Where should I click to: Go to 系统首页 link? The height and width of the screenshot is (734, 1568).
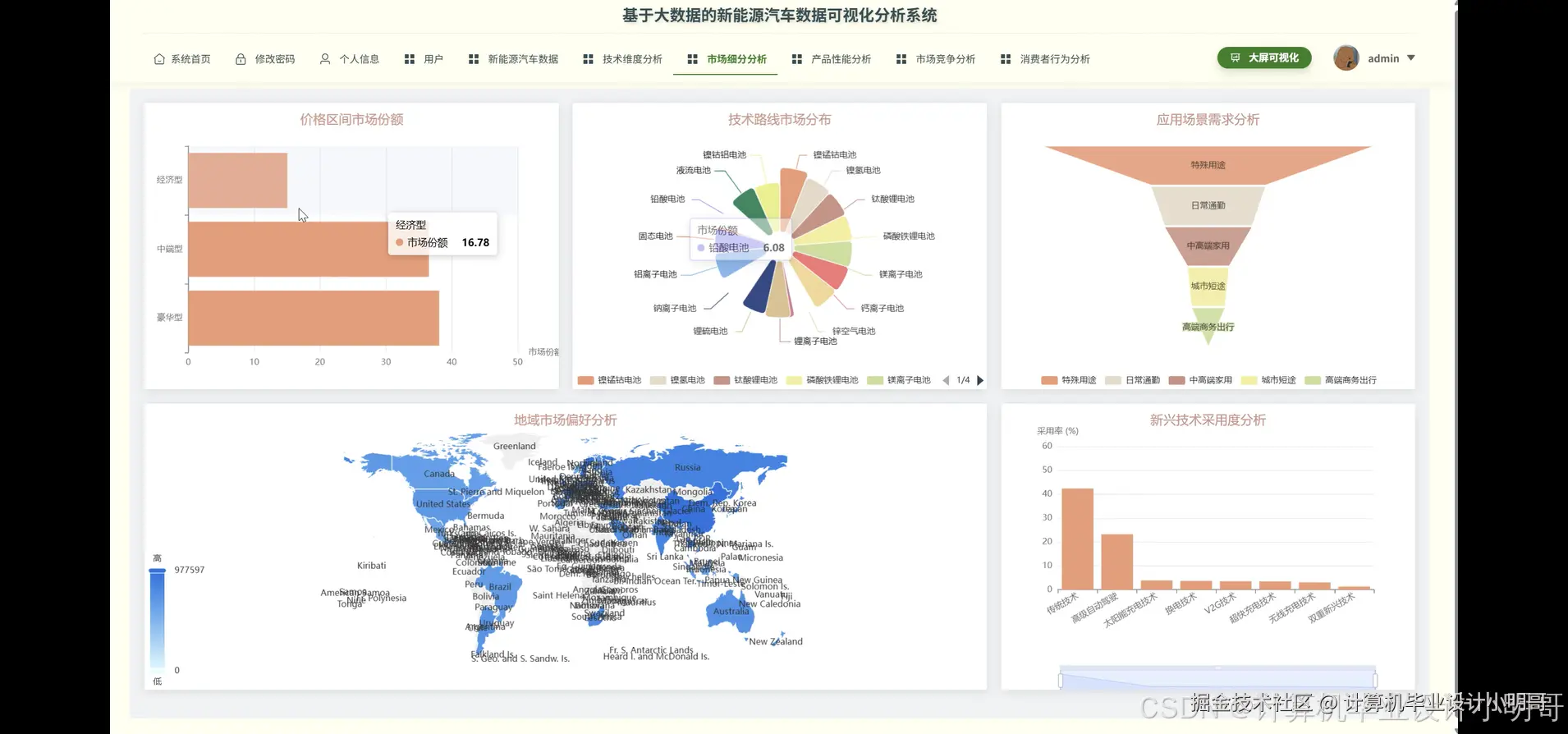pyautogui.click(x=182, y=59)
